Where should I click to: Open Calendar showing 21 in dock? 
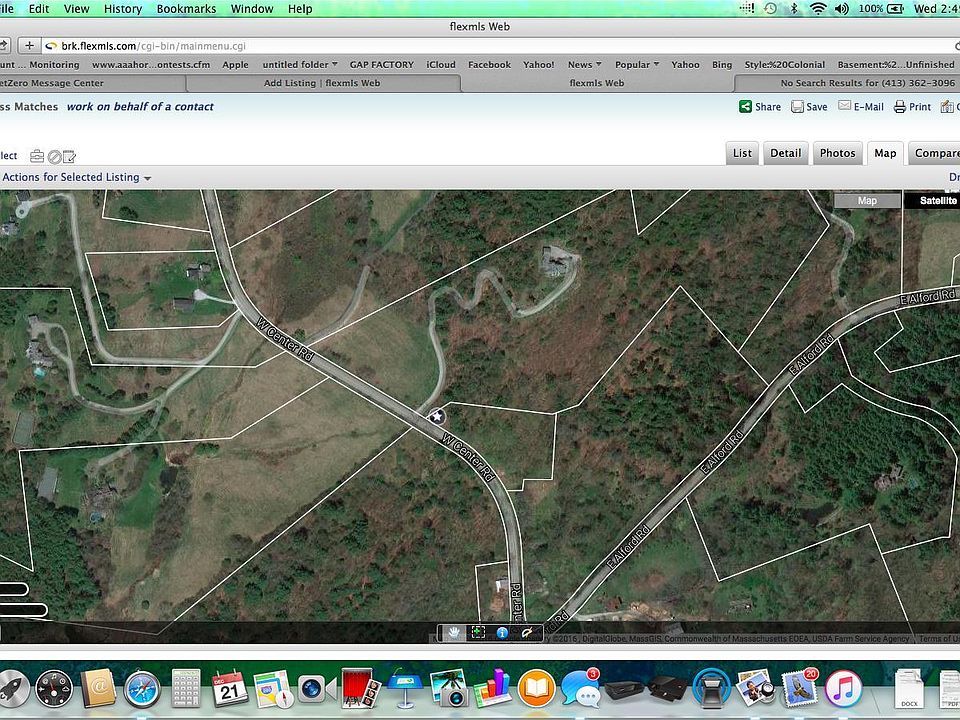pos(230,689)
